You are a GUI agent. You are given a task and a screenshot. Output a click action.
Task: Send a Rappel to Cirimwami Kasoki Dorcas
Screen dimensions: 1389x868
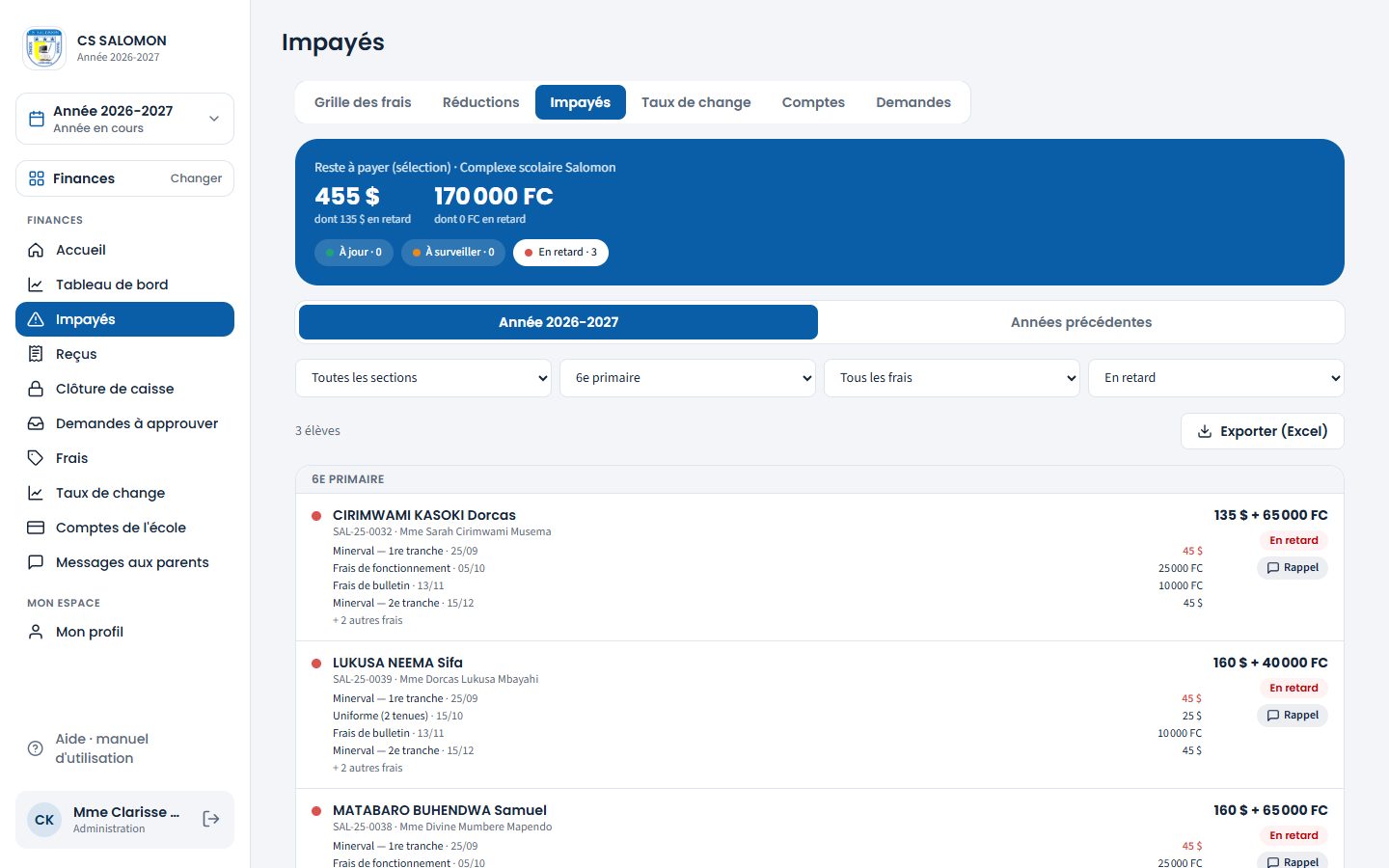click(1293, 568)
